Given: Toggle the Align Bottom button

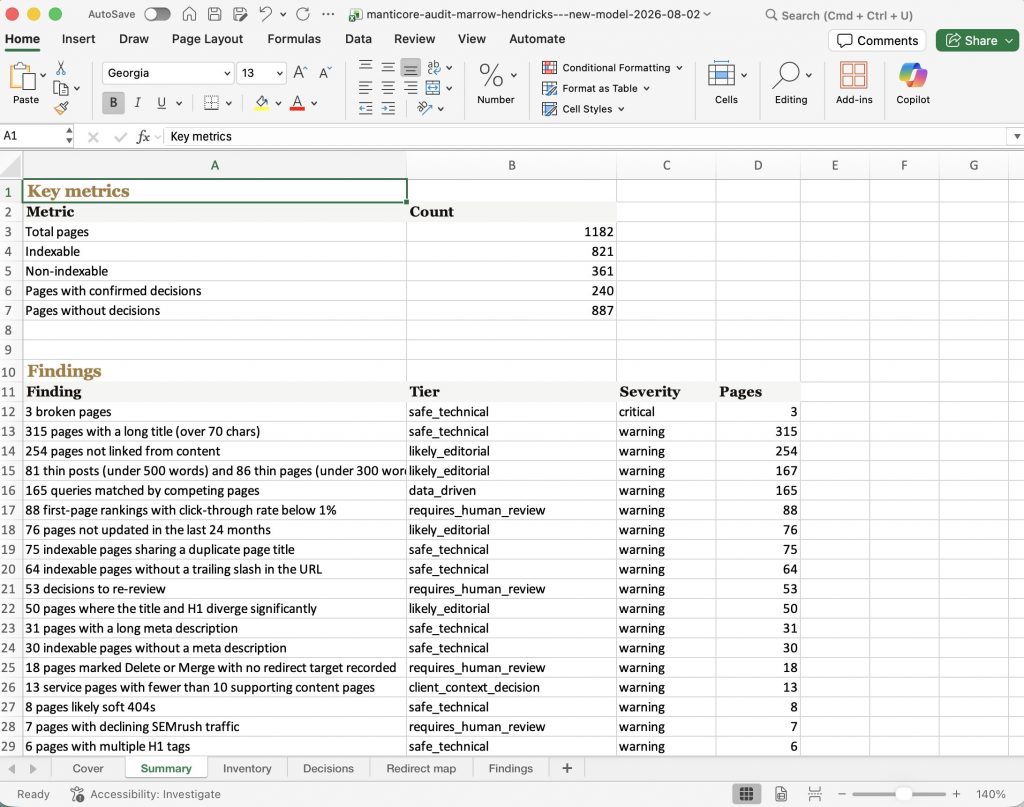Looking at the screenshot, I should point(410,67).
